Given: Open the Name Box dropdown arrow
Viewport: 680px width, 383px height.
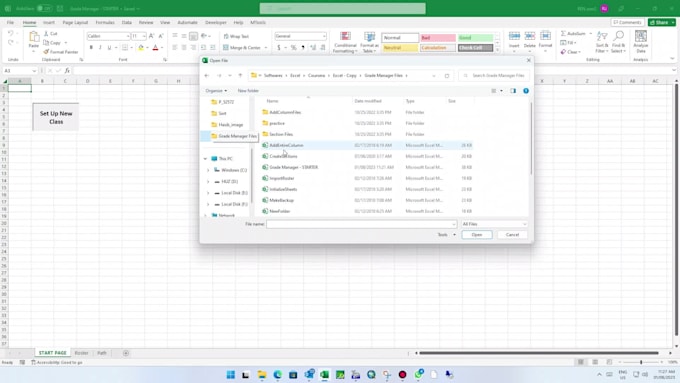Looking at the screenshot, I should coord(34,71).
